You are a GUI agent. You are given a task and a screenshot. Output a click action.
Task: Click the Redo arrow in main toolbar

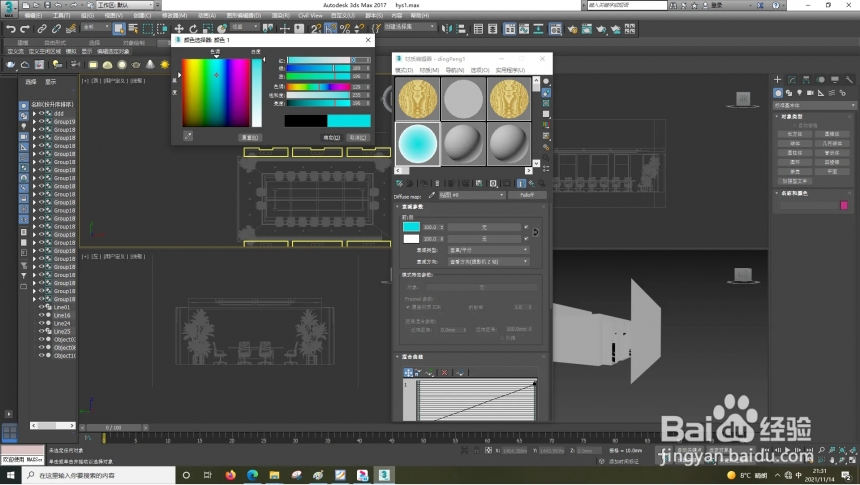click(x=24, y=29)
